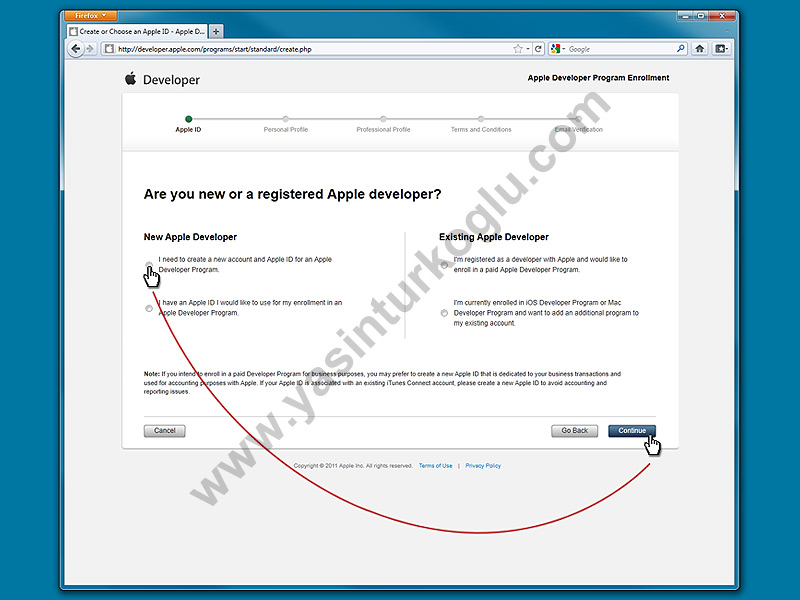Click the 'Apple Developer Program Enrollment' title
Screen dimensions: 800x600
click(598, 78)
